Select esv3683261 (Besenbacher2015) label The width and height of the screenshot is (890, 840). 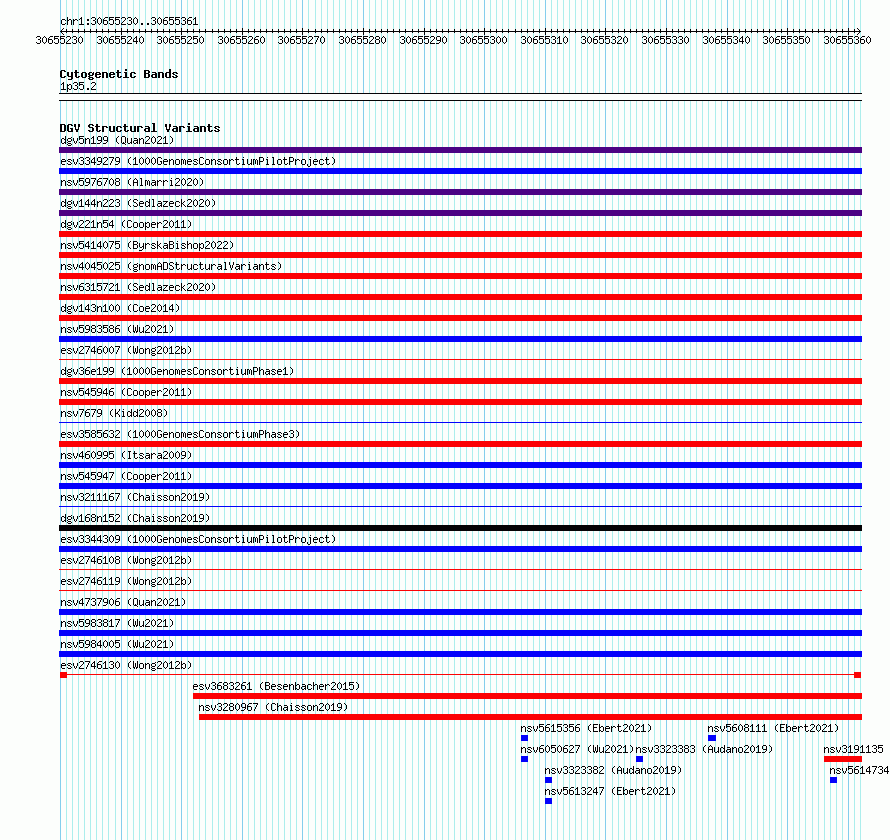[x=276, y=686]
